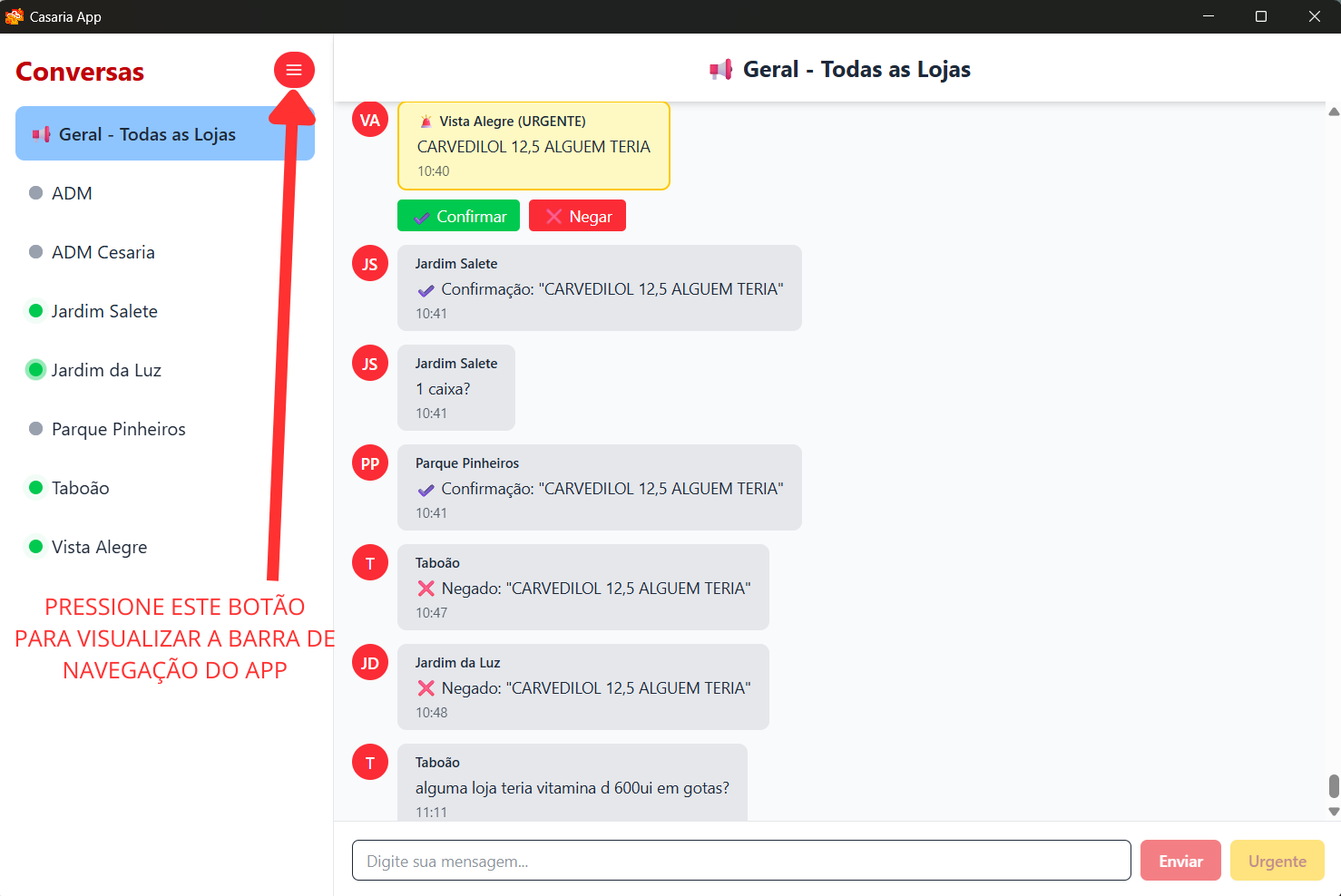
Task: Click the Casaria App fox logo
Action: click(15, 15)
